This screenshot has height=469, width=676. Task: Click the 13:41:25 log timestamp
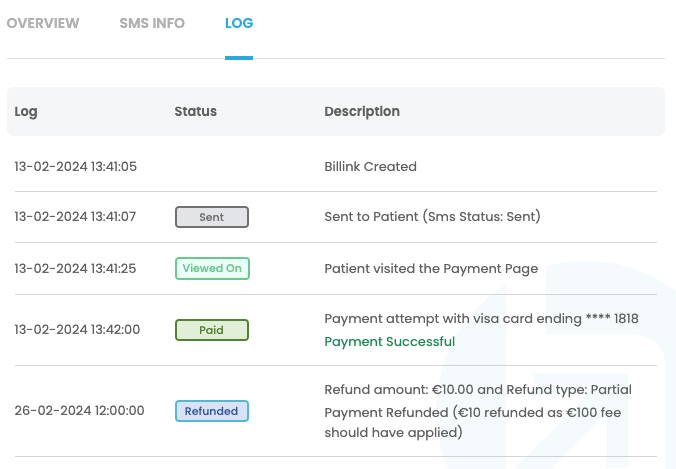(75, 268)
